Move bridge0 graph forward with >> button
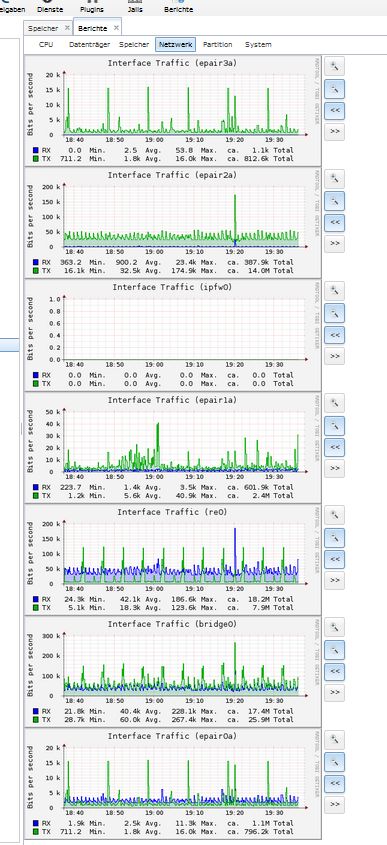 (334, 692)
